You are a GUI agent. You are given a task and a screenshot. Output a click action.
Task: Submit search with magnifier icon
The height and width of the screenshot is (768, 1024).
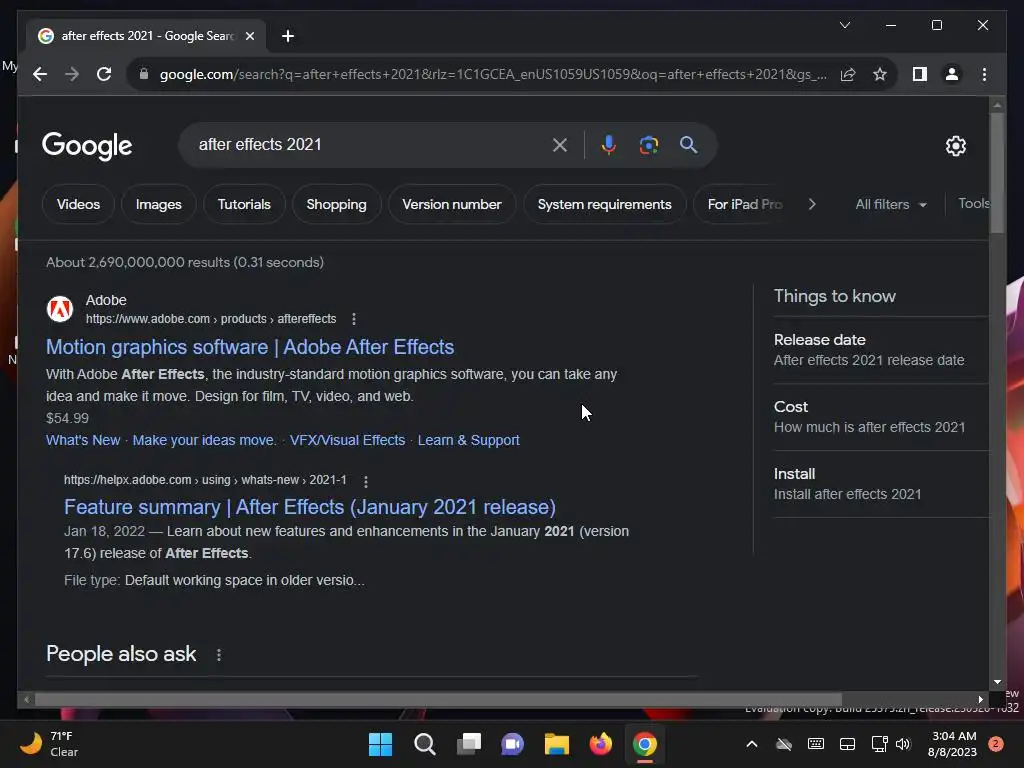pyautogui.click(x=688, y=145)
